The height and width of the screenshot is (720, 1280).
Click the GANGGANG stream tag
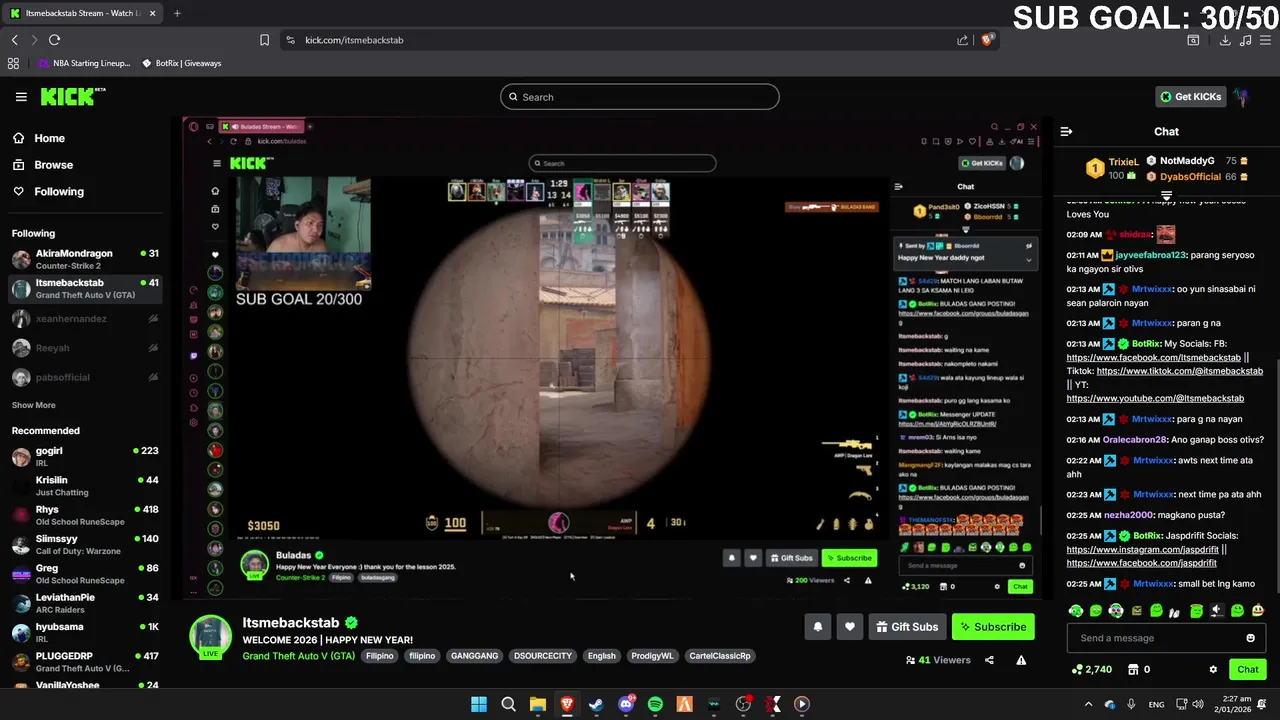(x=474, y=656)
